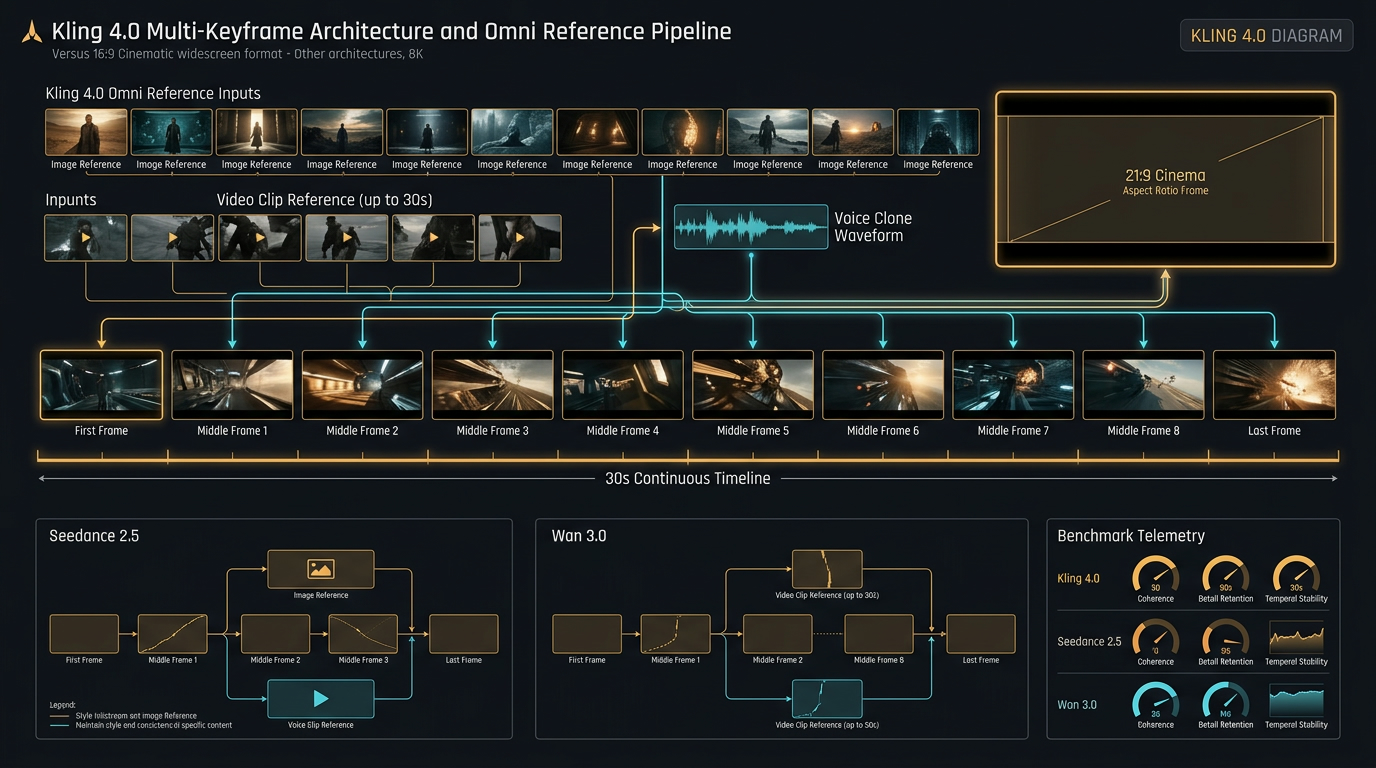Select the First Frame keyframe thumbnail in main timeline
Screen dimensions: 1376x768
pos(101,384)
